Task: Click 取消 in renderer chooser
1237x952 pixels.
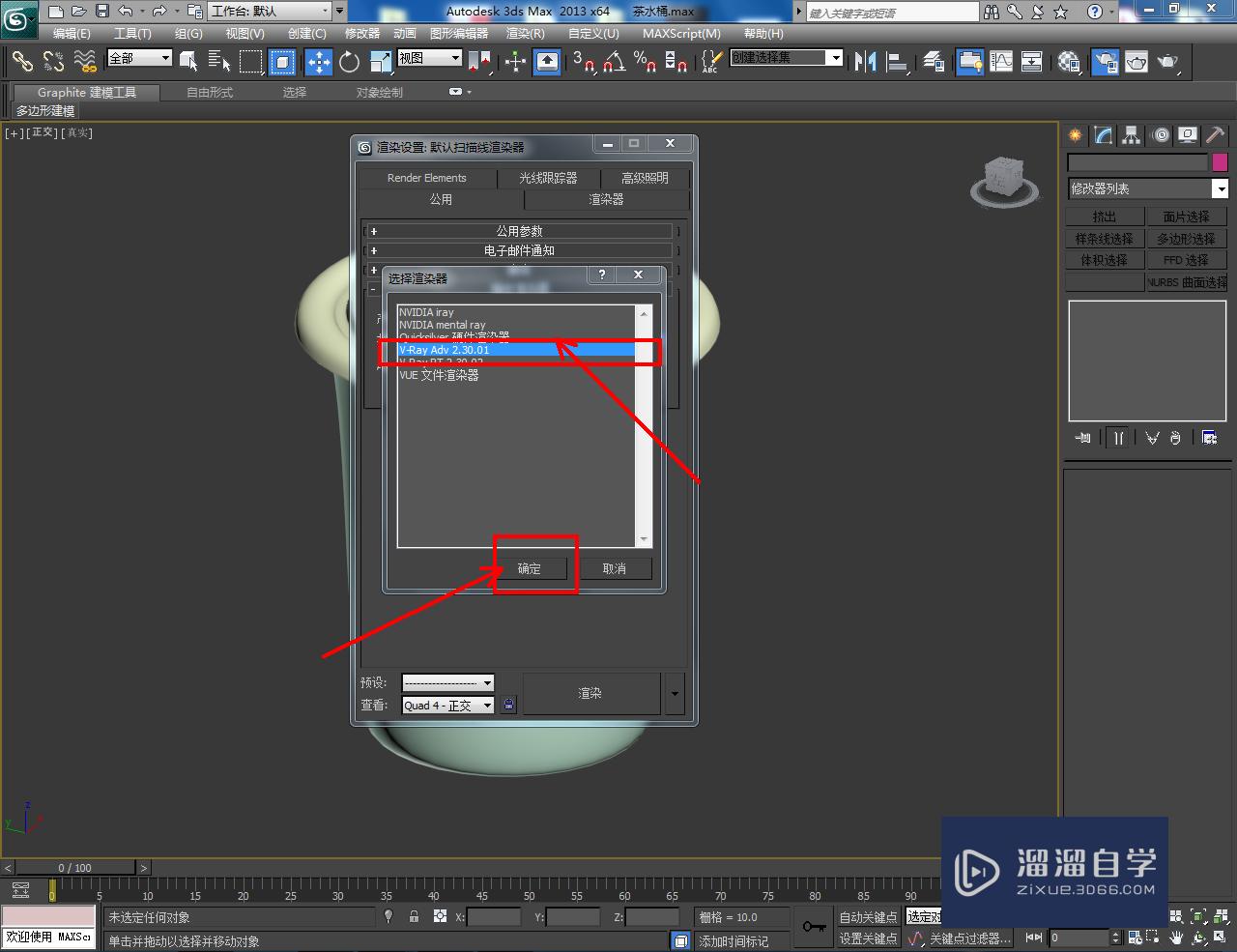Action: [614, 568]
